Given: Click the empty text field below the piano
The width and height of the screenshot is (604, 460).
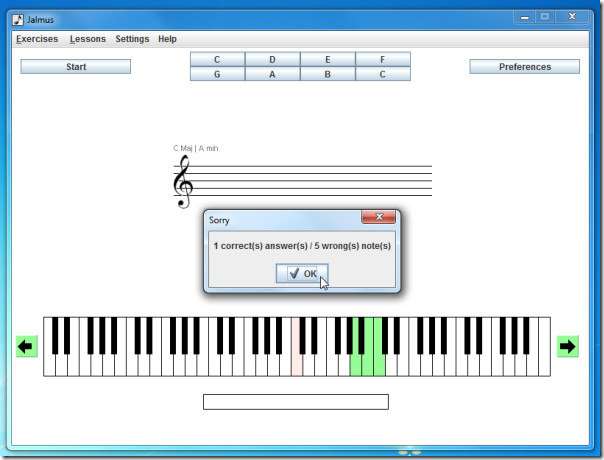Looking at the screenshot, I should (296, 402).
